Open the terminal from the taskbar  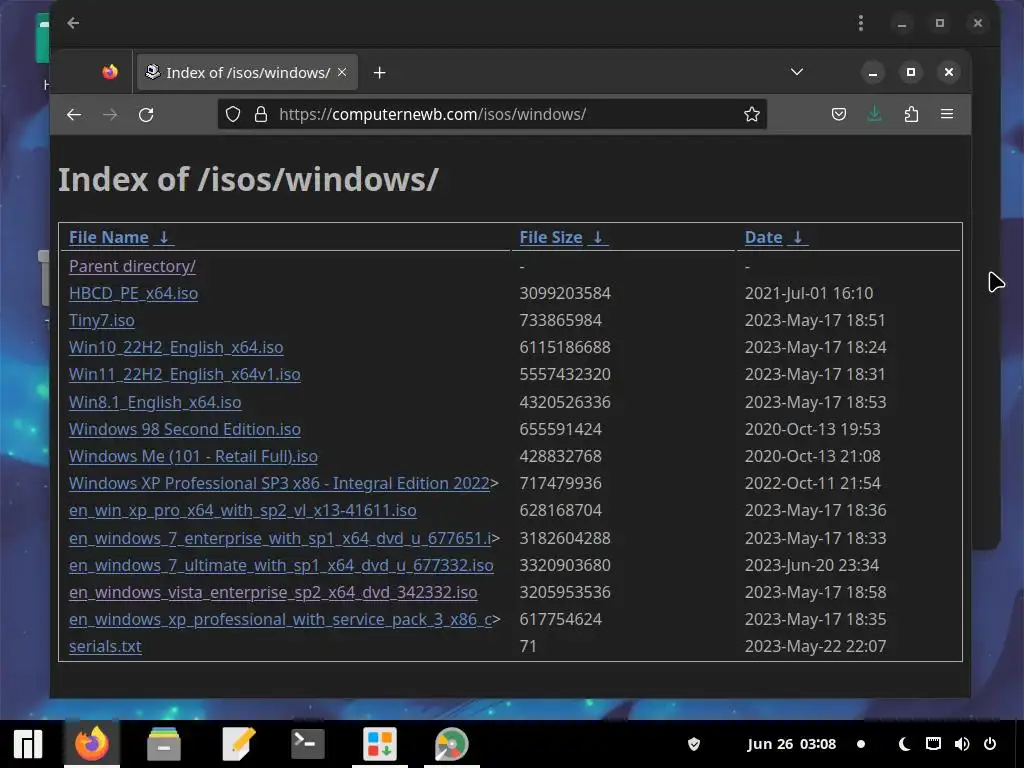(307, 744)
